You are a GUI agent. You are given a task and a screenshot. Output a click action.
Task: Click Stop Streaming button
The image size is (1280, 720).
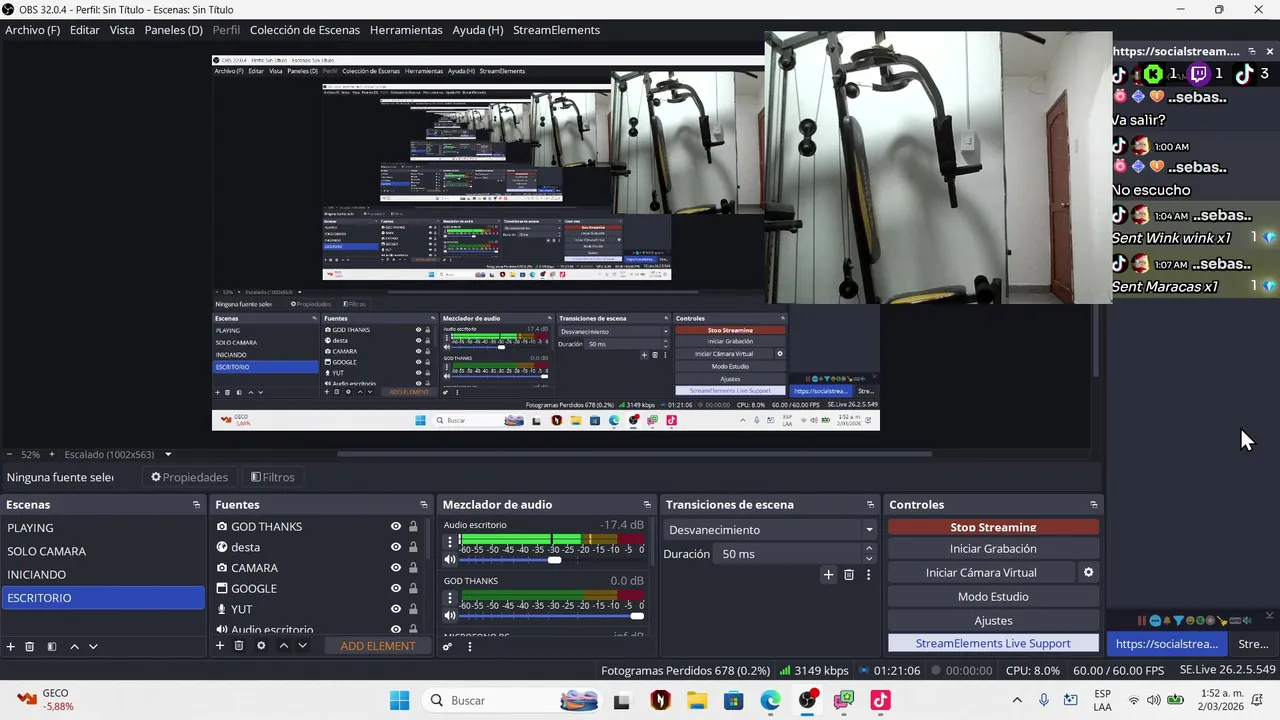(x=993, y=527)
